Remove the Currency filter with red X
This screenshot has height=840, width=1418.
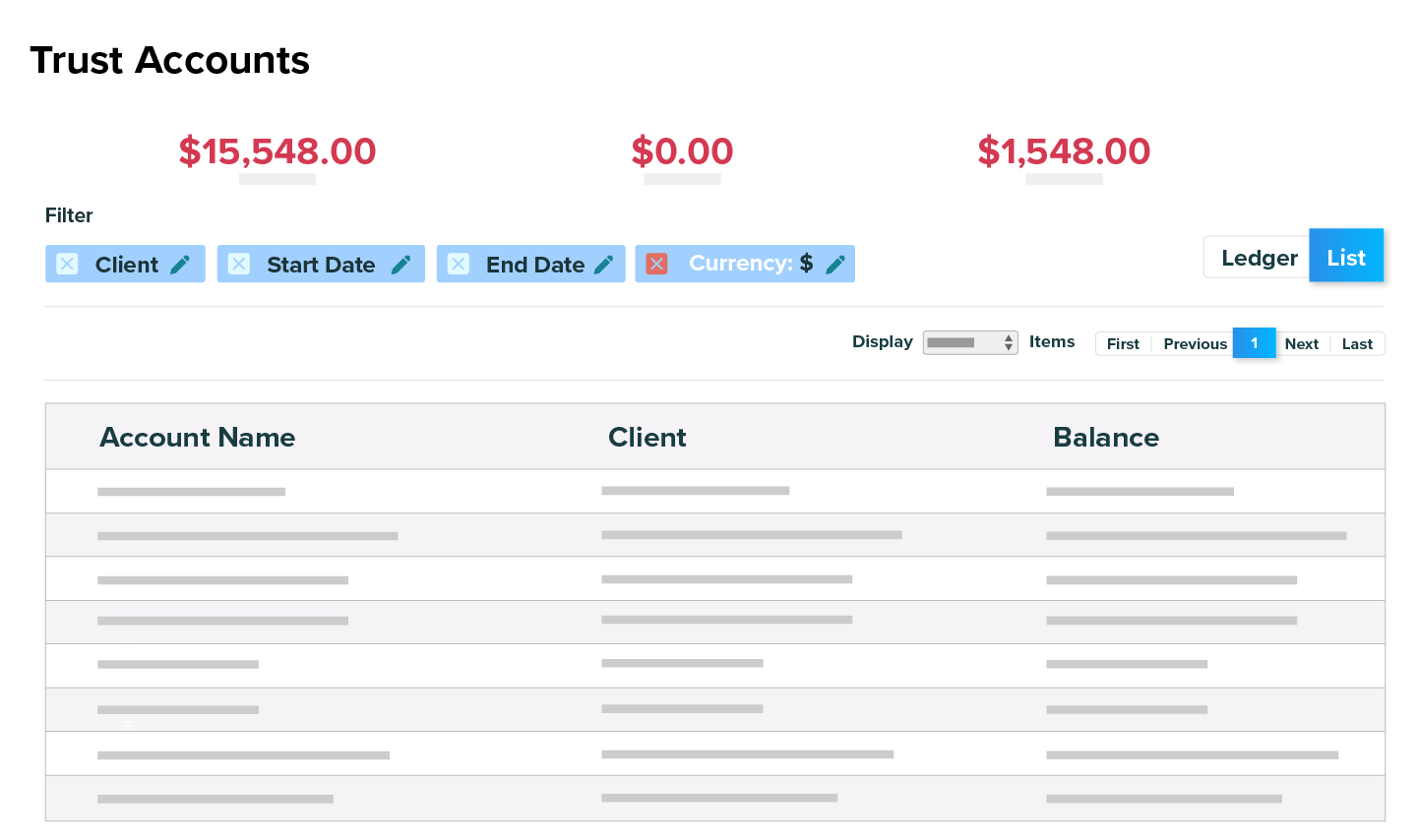(657, 264)
